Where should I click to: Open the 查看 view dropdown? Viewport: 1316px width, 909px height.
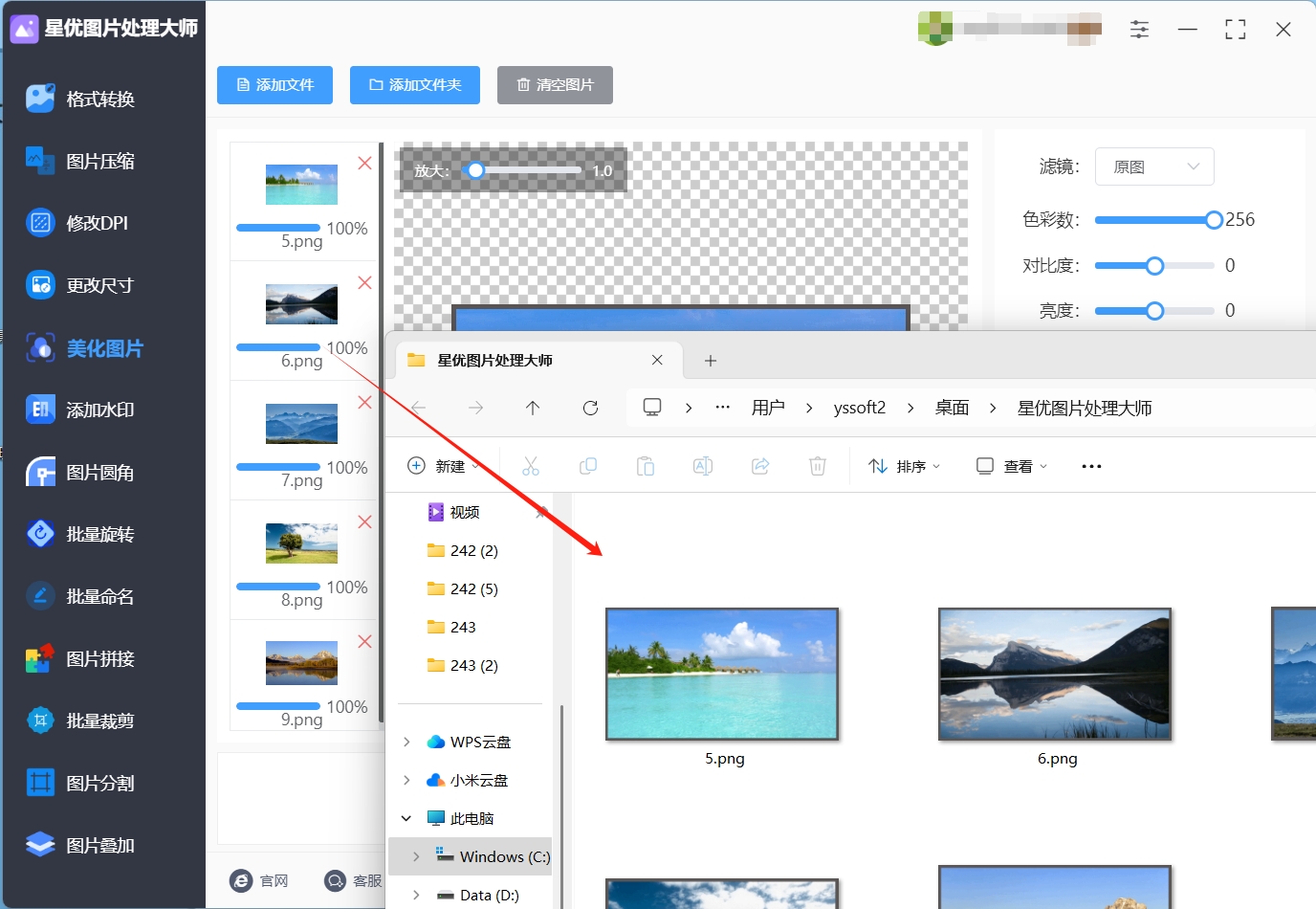(1011, 466)
